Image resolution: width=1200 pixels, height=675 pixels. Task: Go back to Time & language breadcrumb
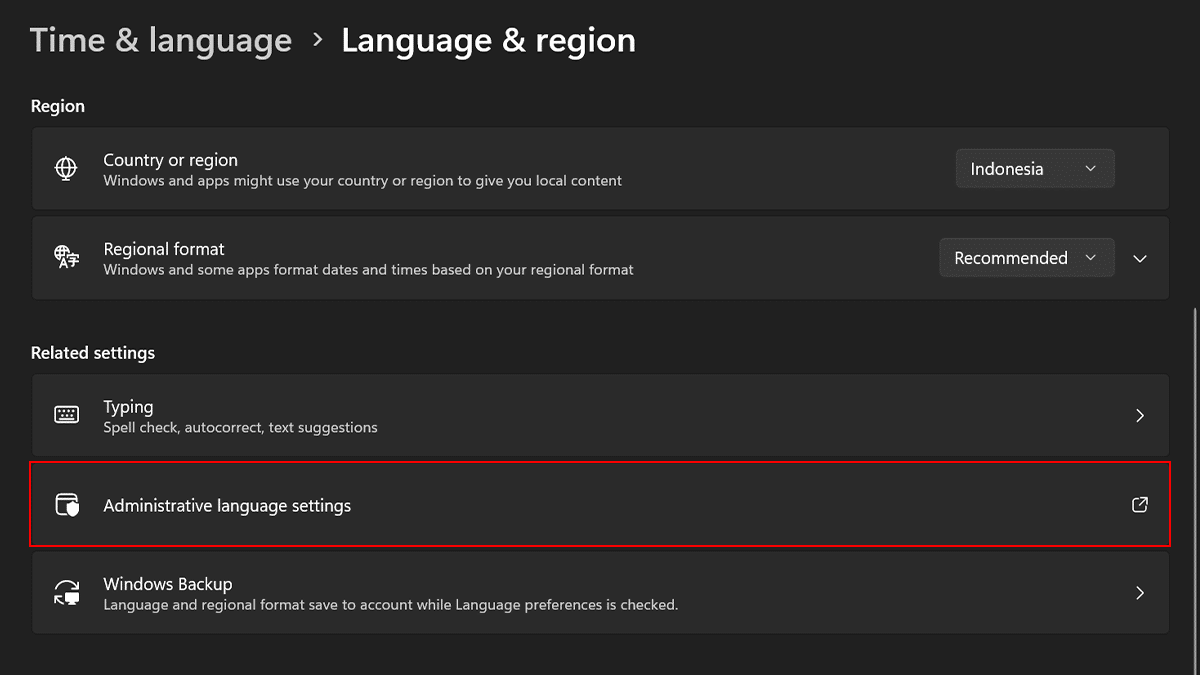[161, 41]
